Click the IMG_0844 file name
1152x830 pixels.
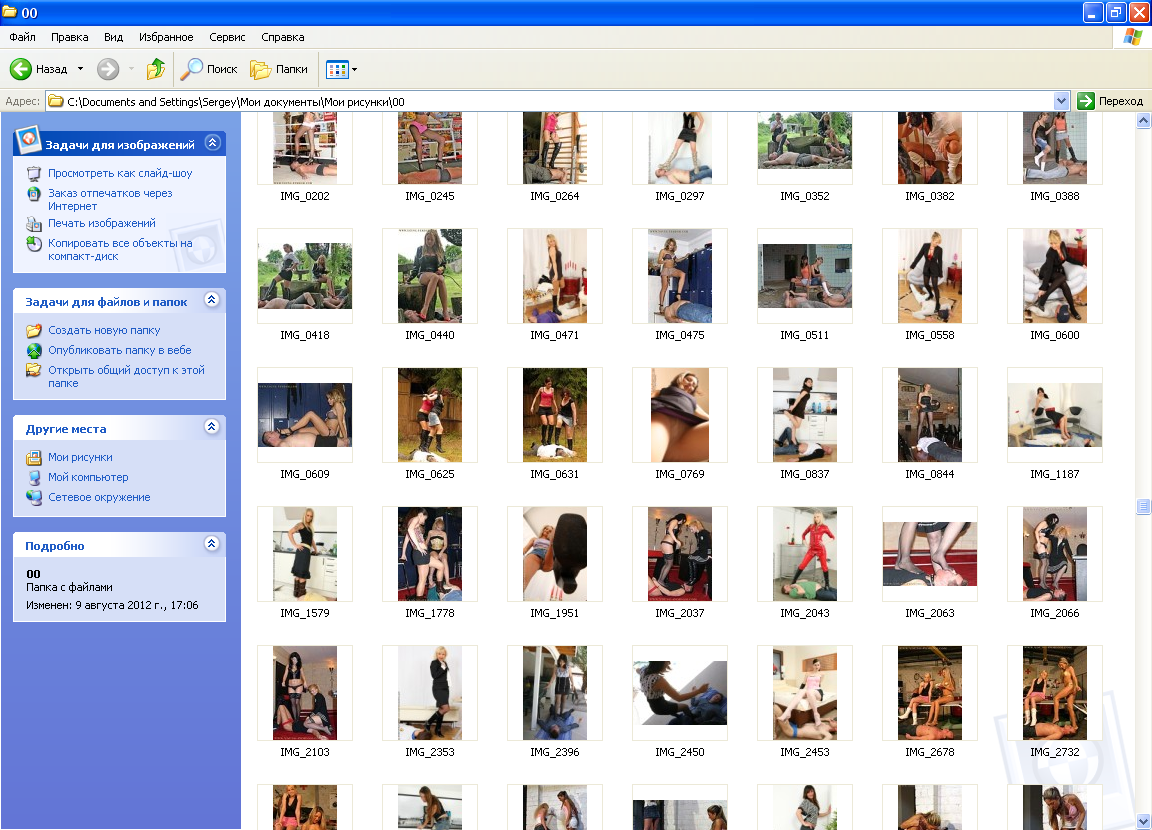click(x=929, y=474)
